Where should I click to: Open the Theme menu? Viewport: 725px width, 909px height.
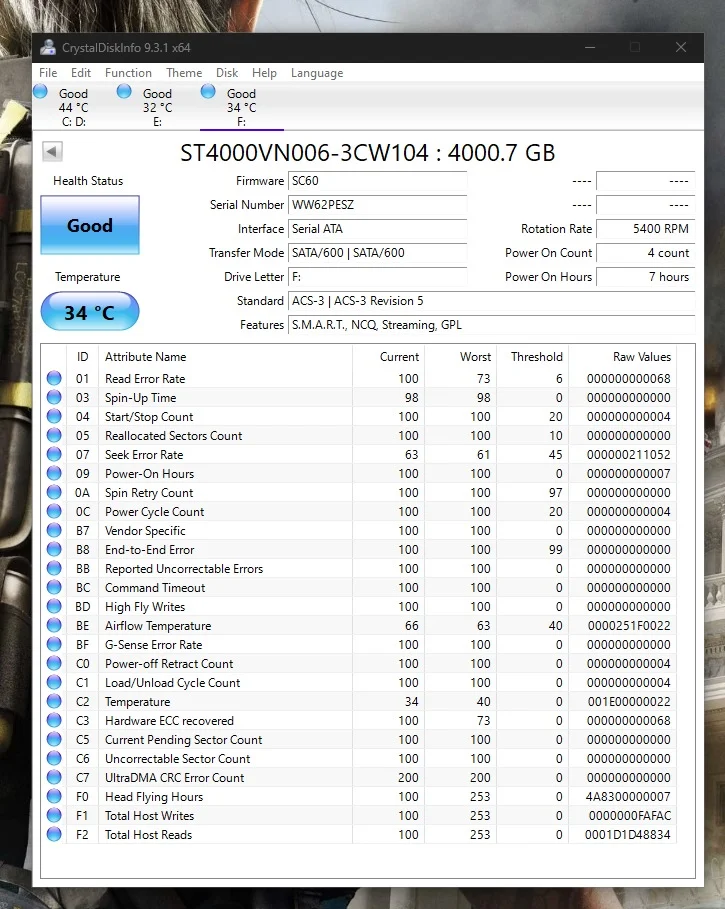pos(184,73)
